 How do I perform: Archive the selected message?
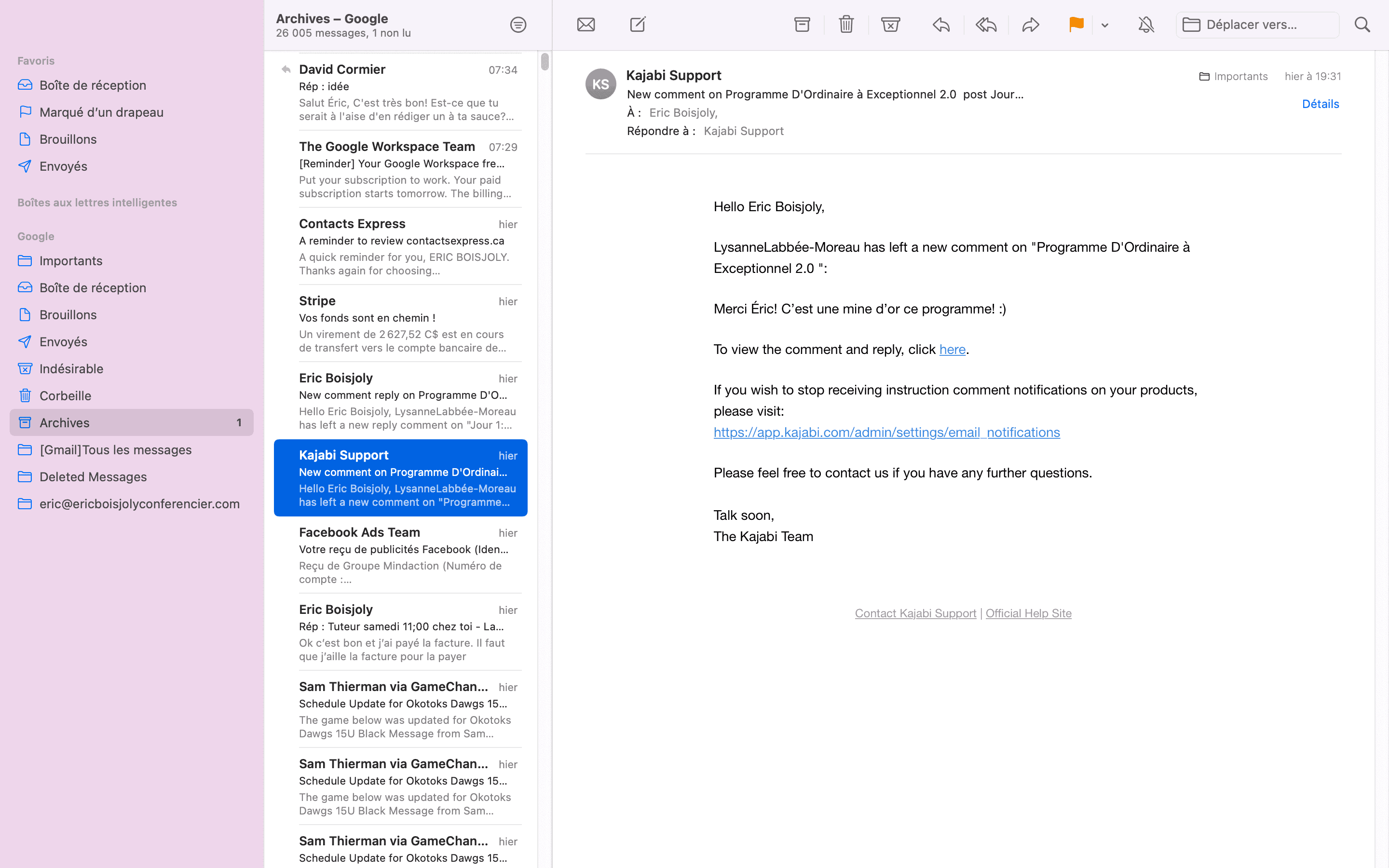(802, 25)
